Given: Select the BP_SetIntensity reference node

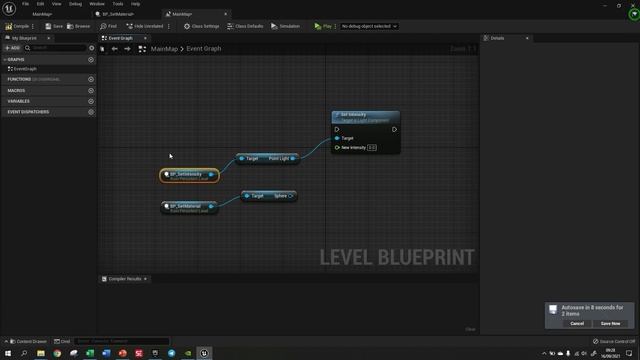Looking at the screenshot, I should pyautogui.click(x=189, y=176).
